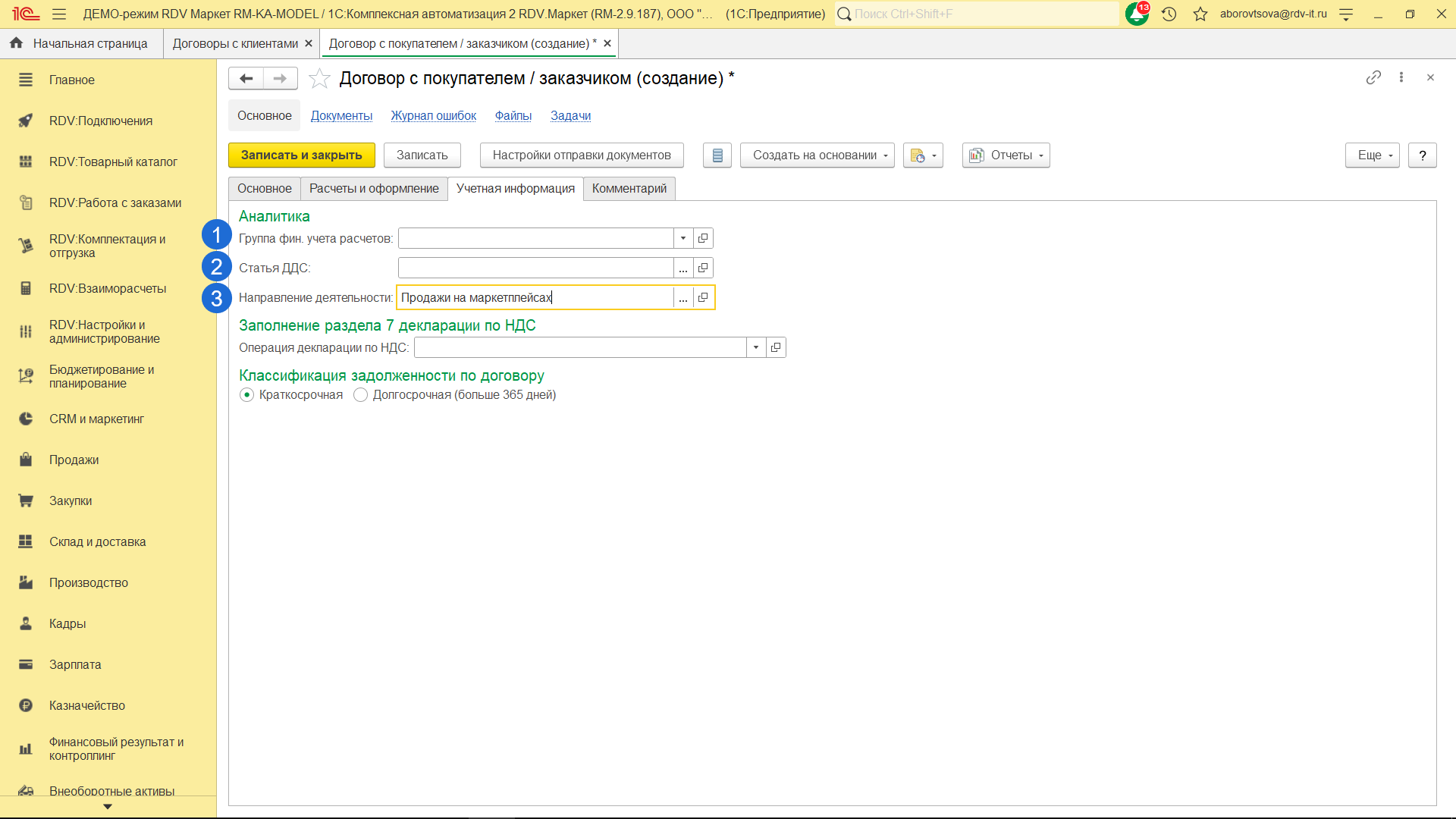
Task: Expand Операция декларации по НДС dropdown
Action: tap(756, 347)
